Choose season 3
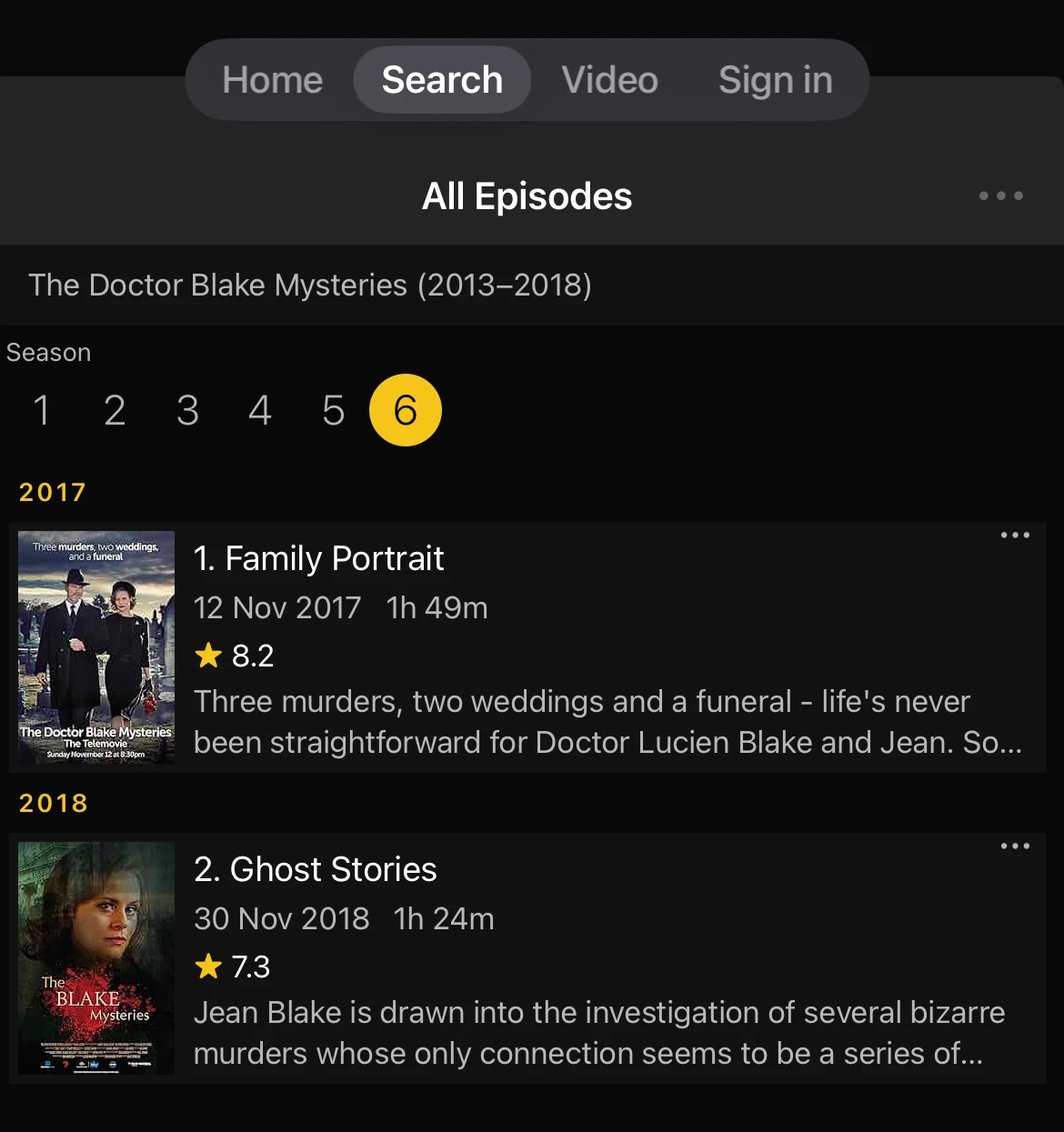Image resolution: width=1064 pixels, height=1132 pixels. click(187, 410)
